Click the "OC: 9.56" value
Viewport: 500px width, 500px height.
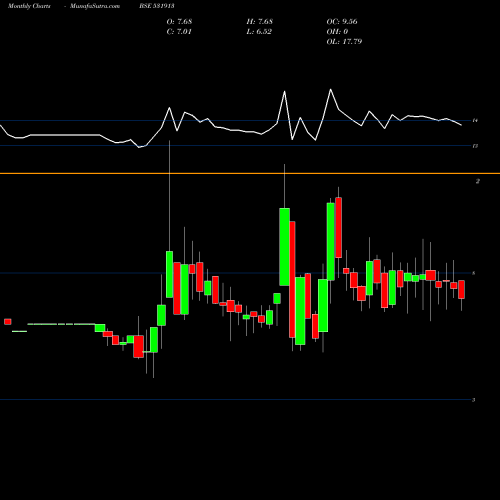pyautogui.click(x=342, y=21)
